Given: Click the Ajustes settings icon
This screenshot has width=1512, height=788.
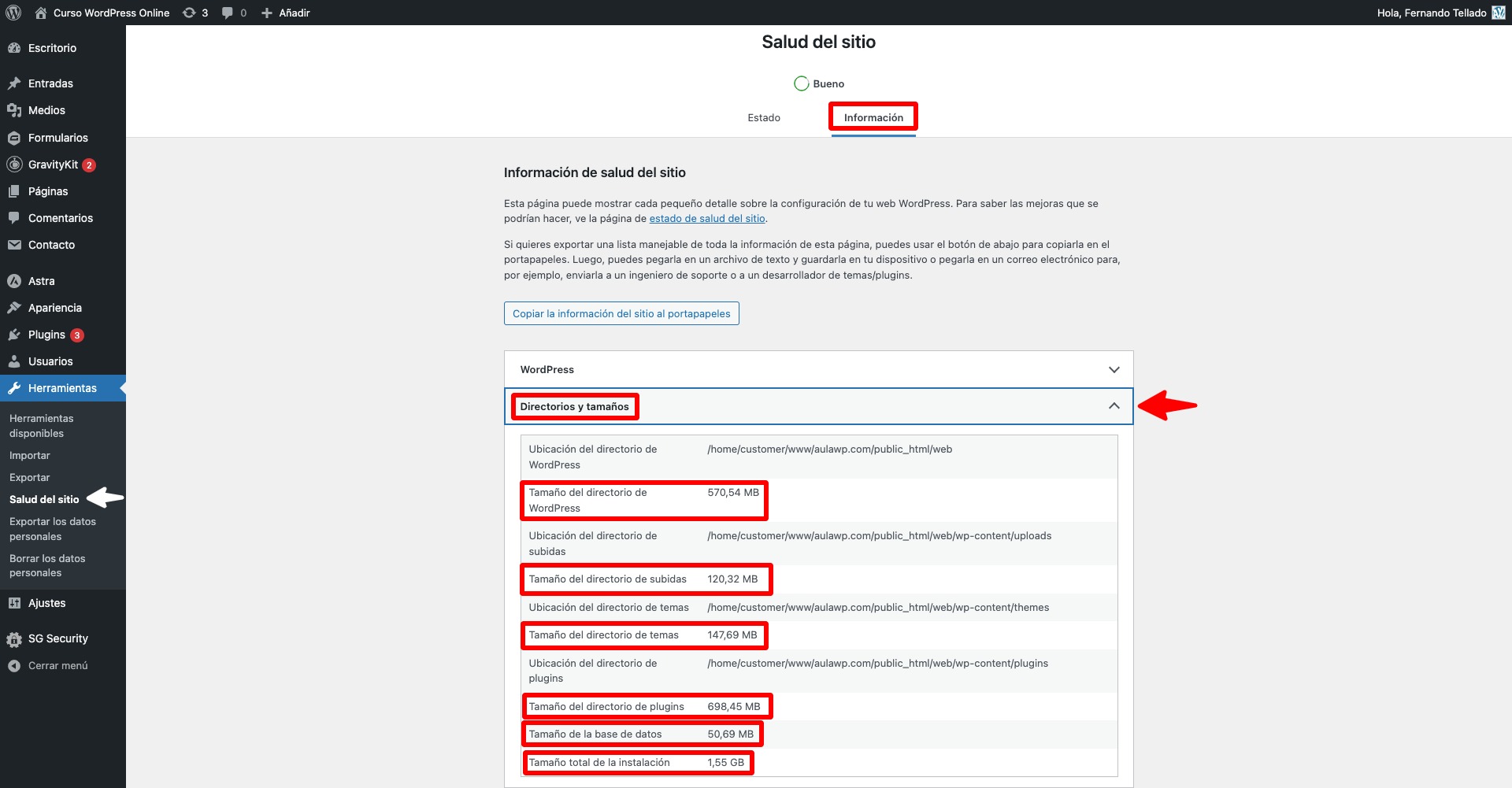Looking at the screenshot, I should [14, 603].
